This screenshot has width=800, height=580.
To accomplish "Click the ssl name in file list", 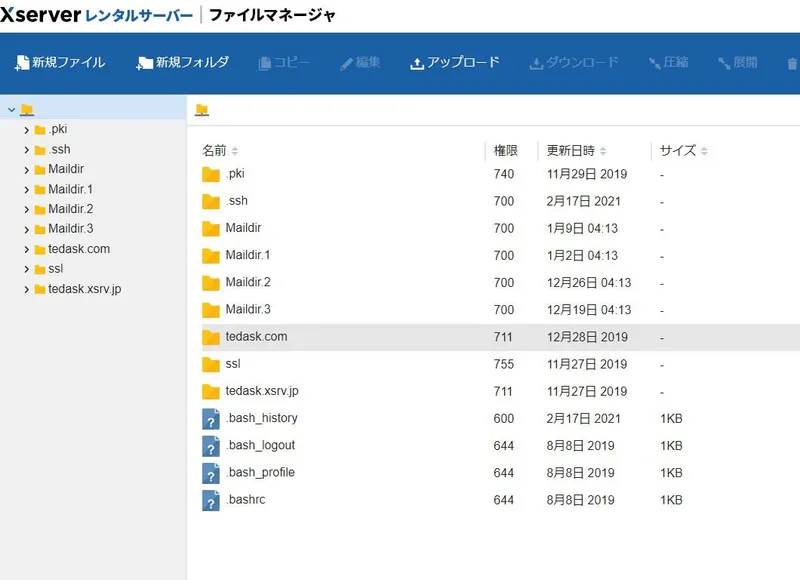I will (x=233, y=364).
